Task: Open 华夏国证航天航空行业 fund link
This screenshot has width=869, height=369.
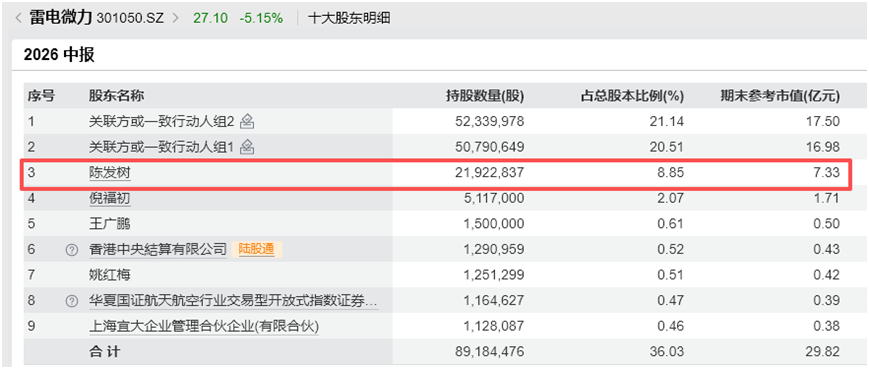Action: (233, 301)
